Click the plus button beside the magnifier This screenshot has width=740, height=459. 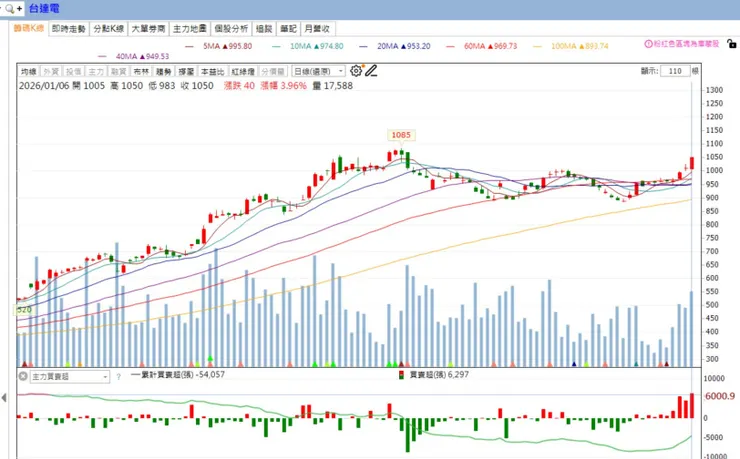20,8
